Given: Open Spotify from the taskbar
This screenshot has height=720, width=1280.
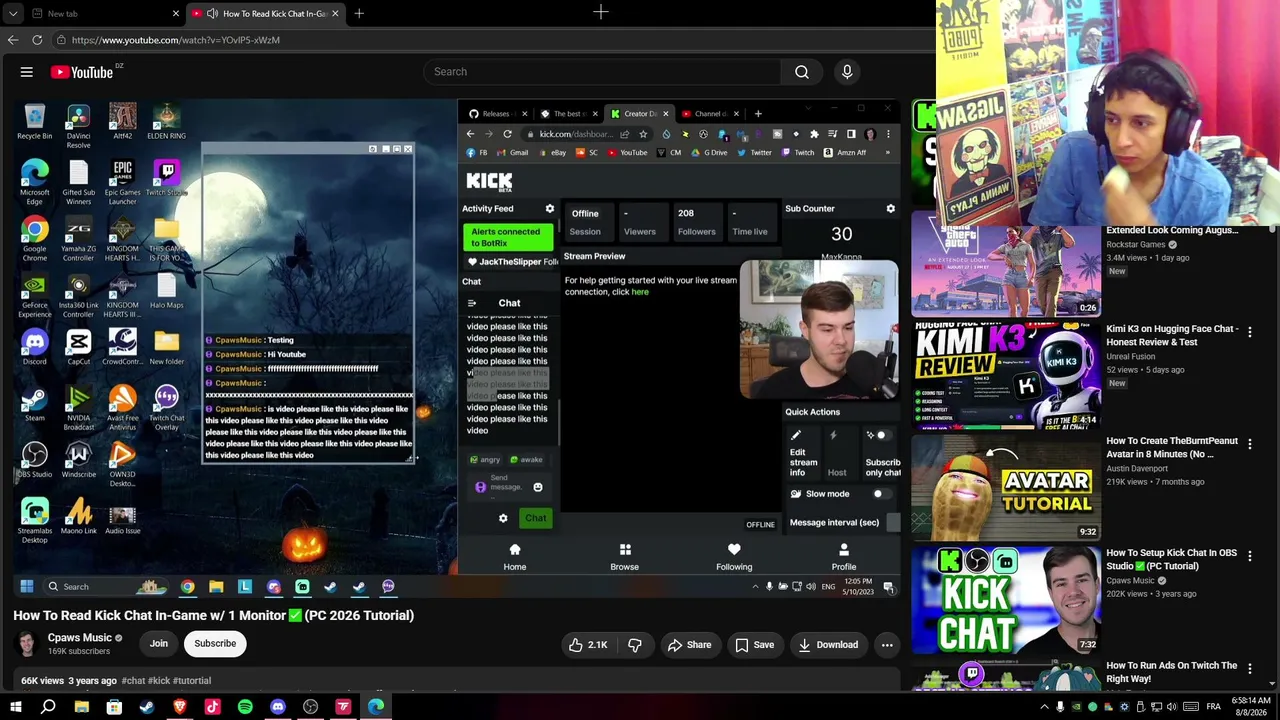Looking at the screenshot, I should coord(245,707).
